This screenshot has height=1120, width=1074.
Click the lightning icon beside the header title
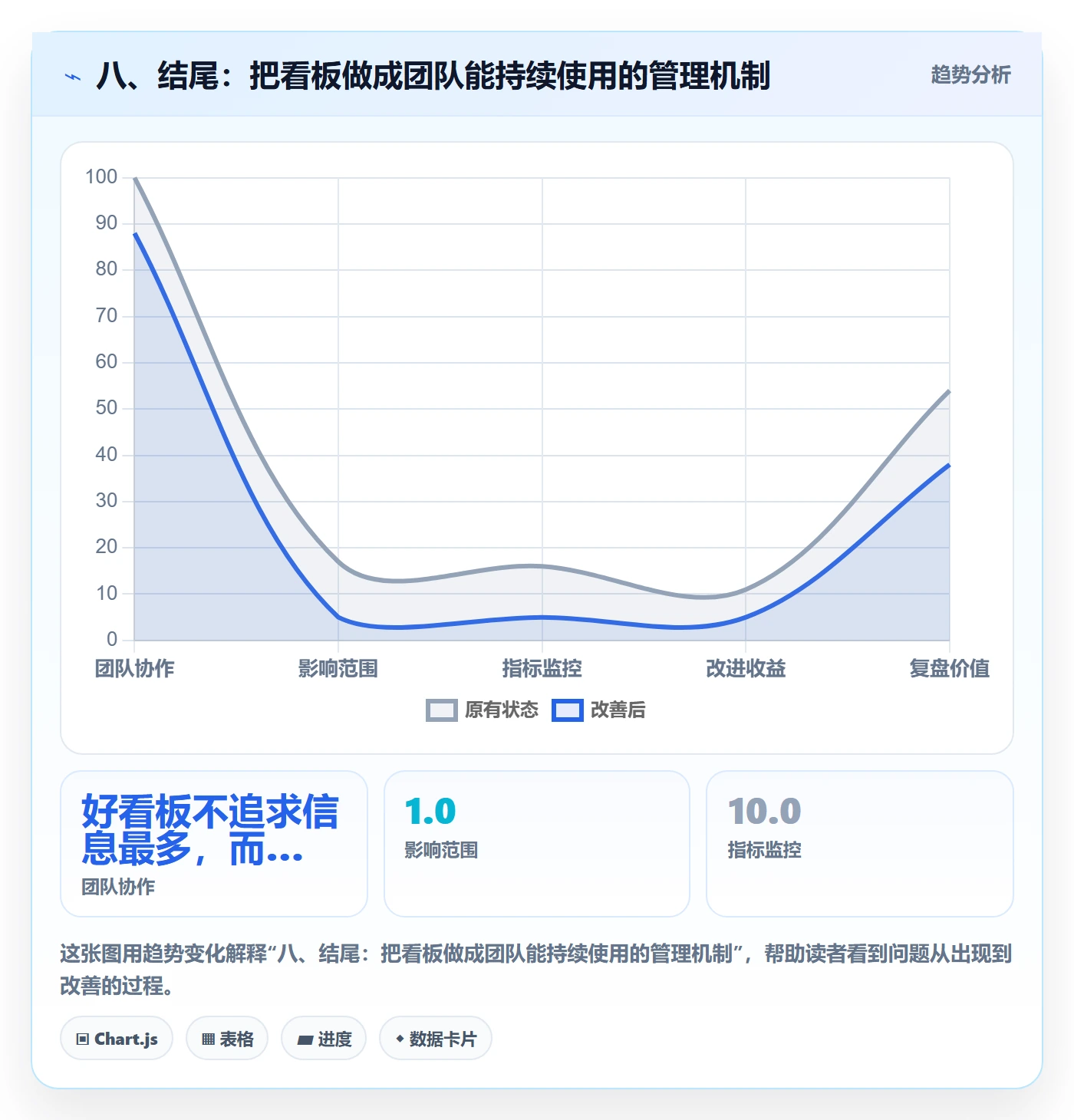pos(73,77)
